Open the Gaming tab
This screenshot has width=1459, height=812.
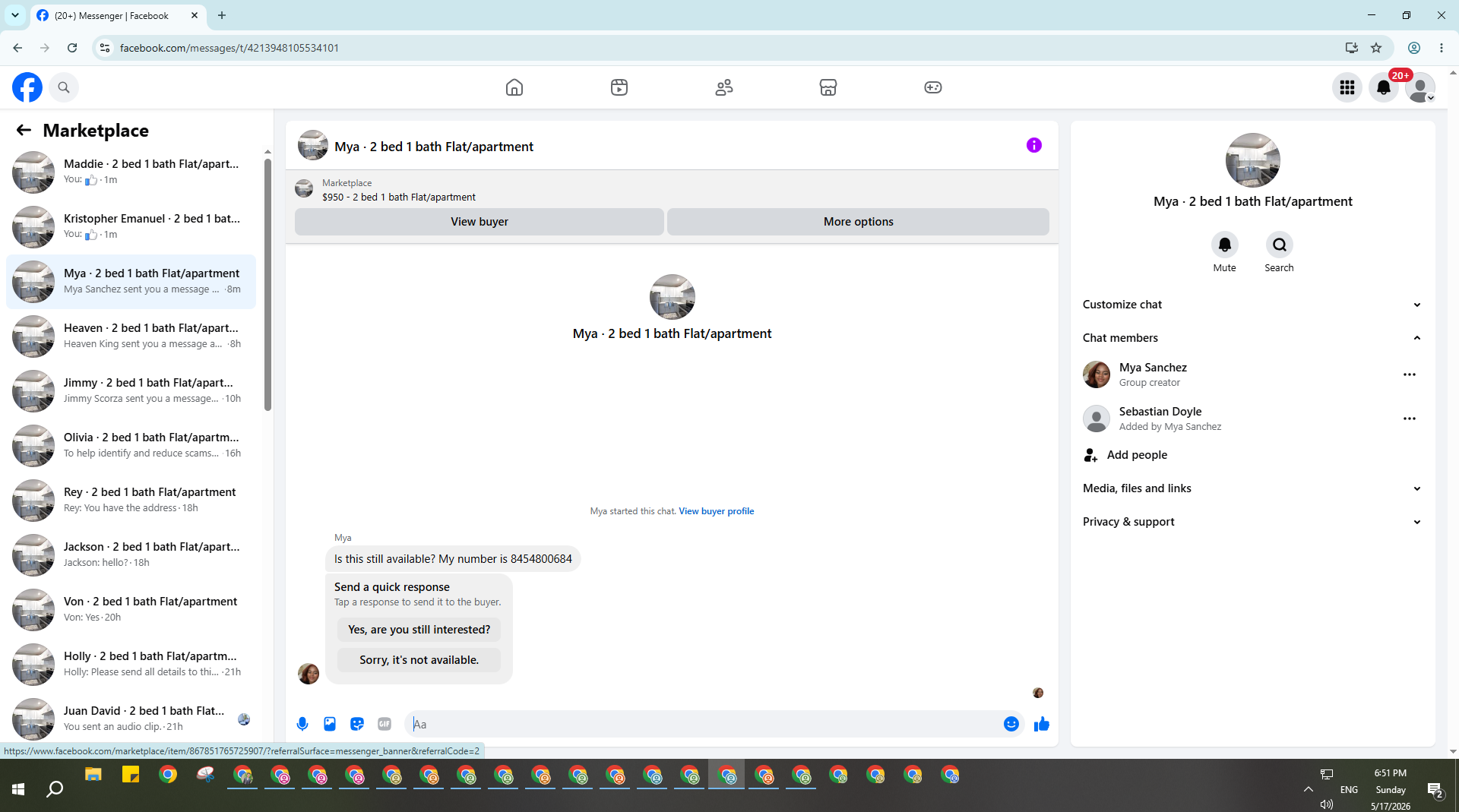(933, 87)
